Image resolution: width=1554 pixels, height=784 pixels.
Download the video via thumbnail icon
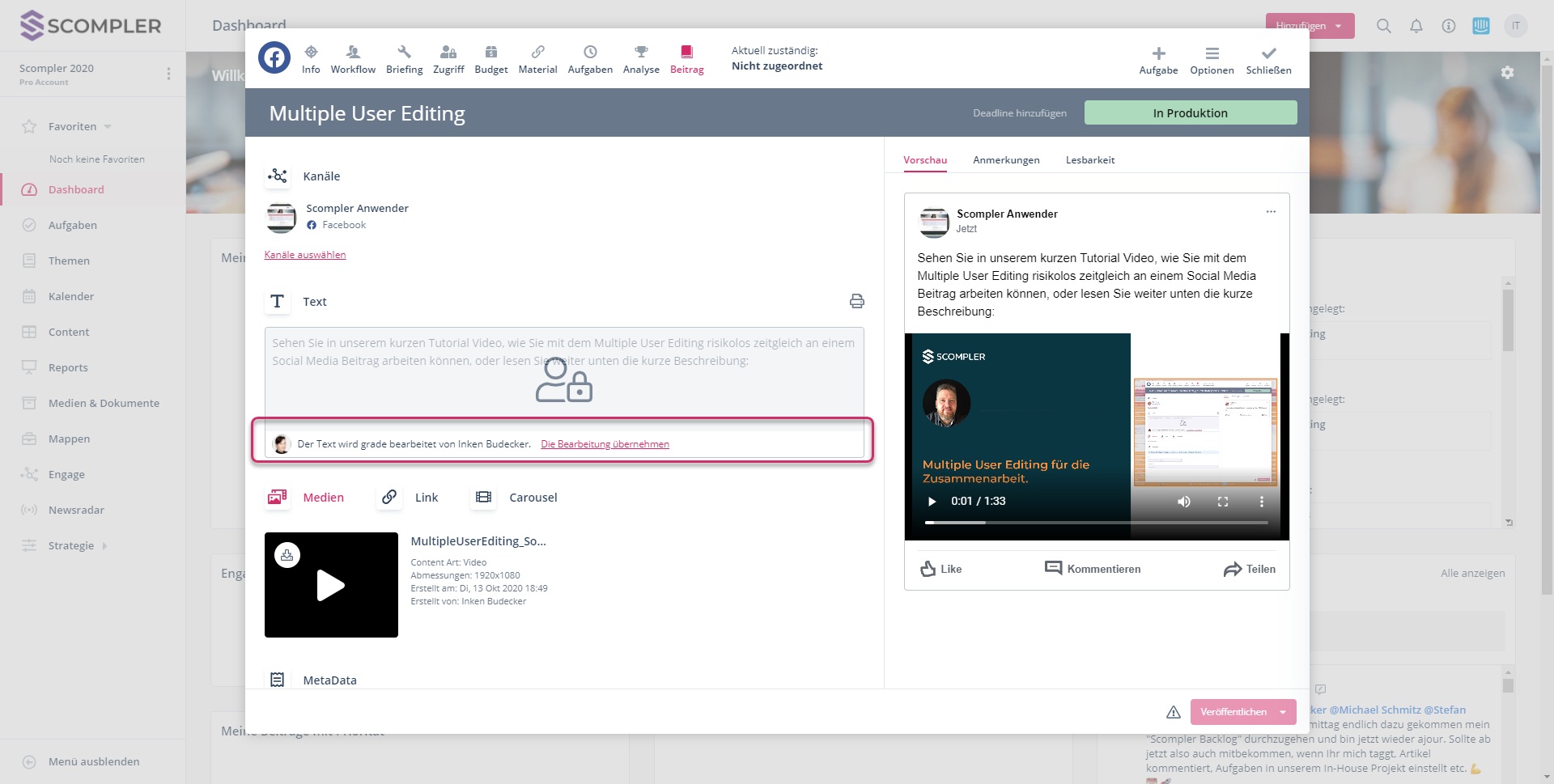click(x=287, y=555)
